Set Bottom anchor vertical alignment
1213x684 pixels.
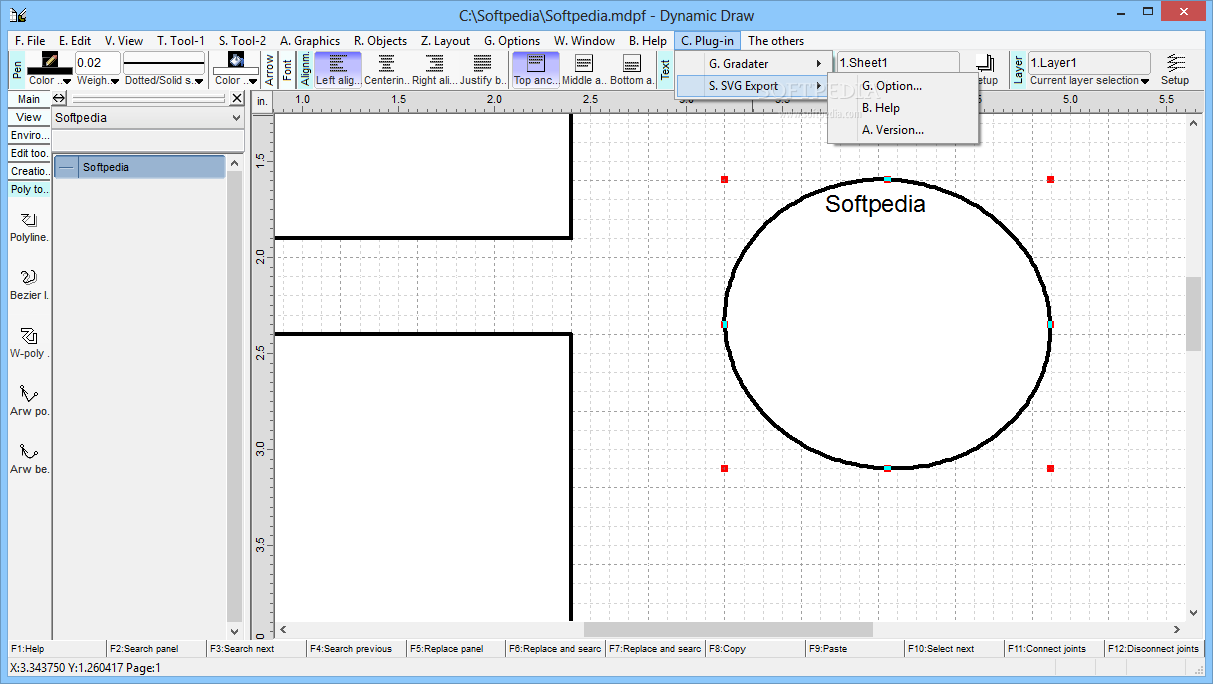(632, 69)
